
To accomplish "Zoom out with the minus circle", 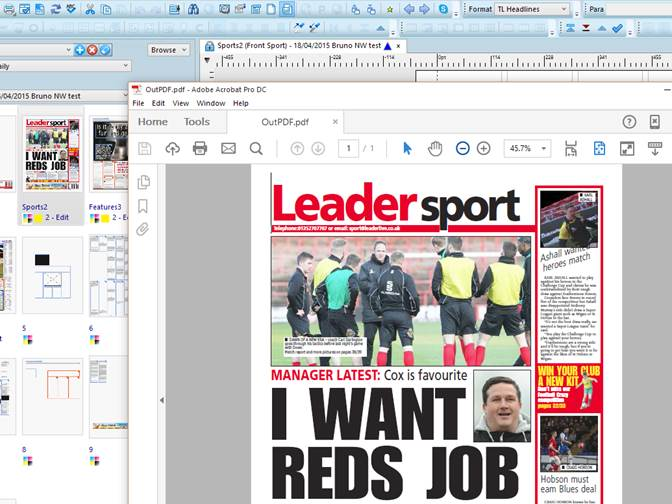I will (462, 149).
